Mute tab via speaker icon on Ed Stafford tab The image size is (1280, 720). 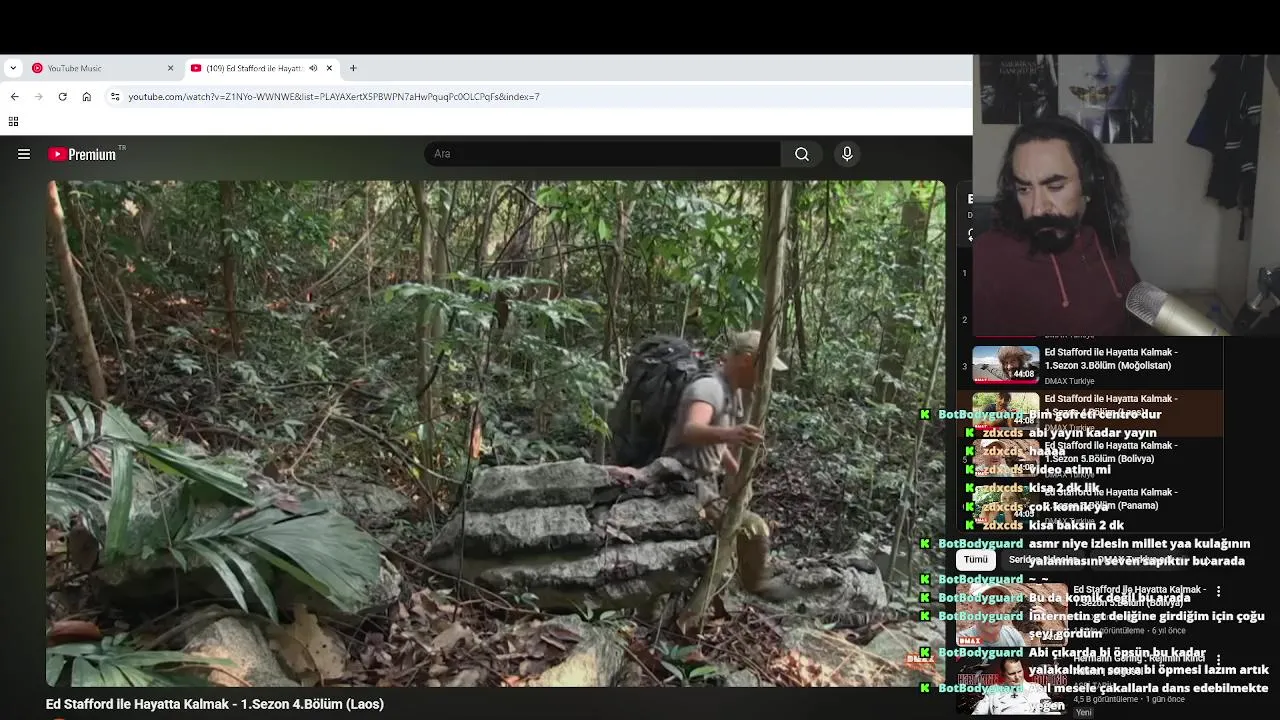313,68
